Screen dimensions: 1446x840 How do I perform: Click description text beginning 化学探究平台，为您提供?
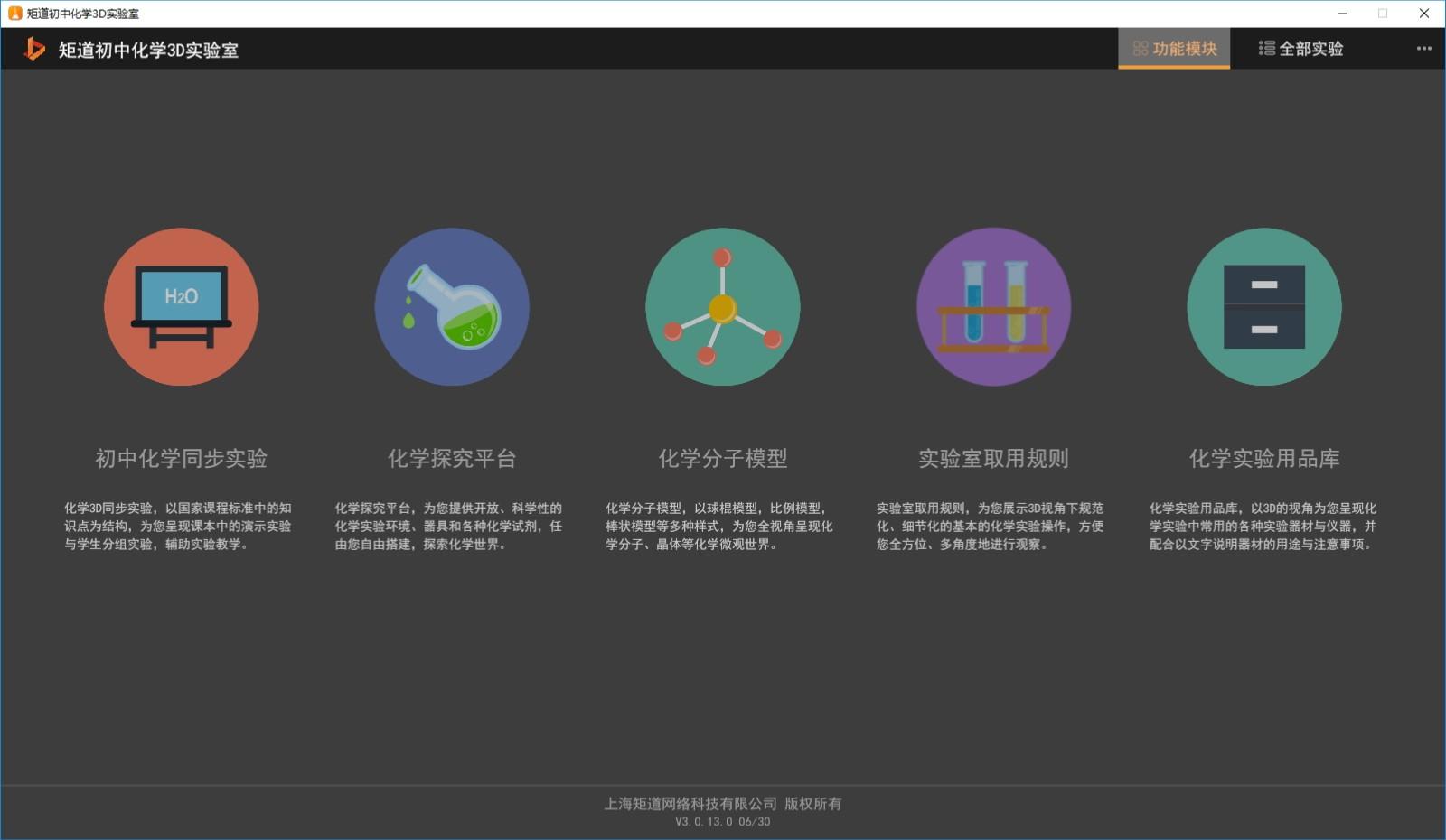(x=449, y=527)
